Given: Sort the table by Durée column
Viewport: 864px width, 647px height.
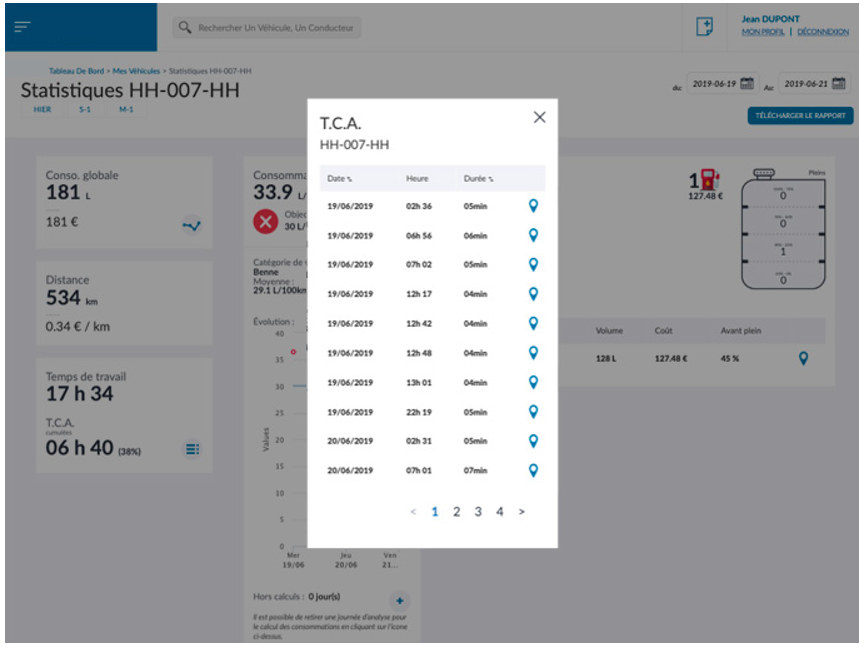Looking at the screenshot, I should [478, 178].
